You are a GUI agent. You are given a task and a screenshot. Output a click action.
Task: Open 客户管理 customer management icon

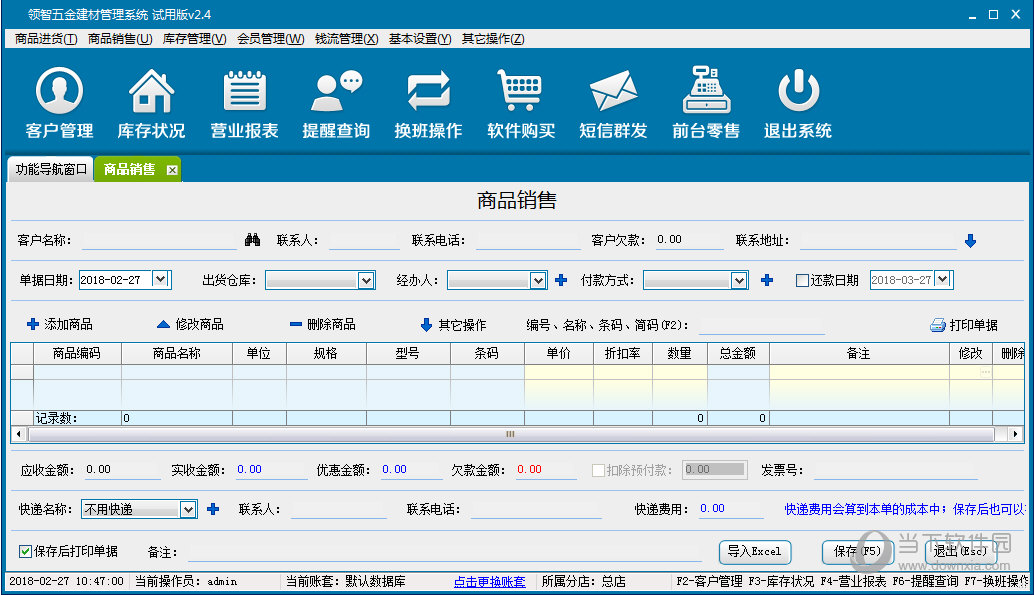(x=59, y=102)
